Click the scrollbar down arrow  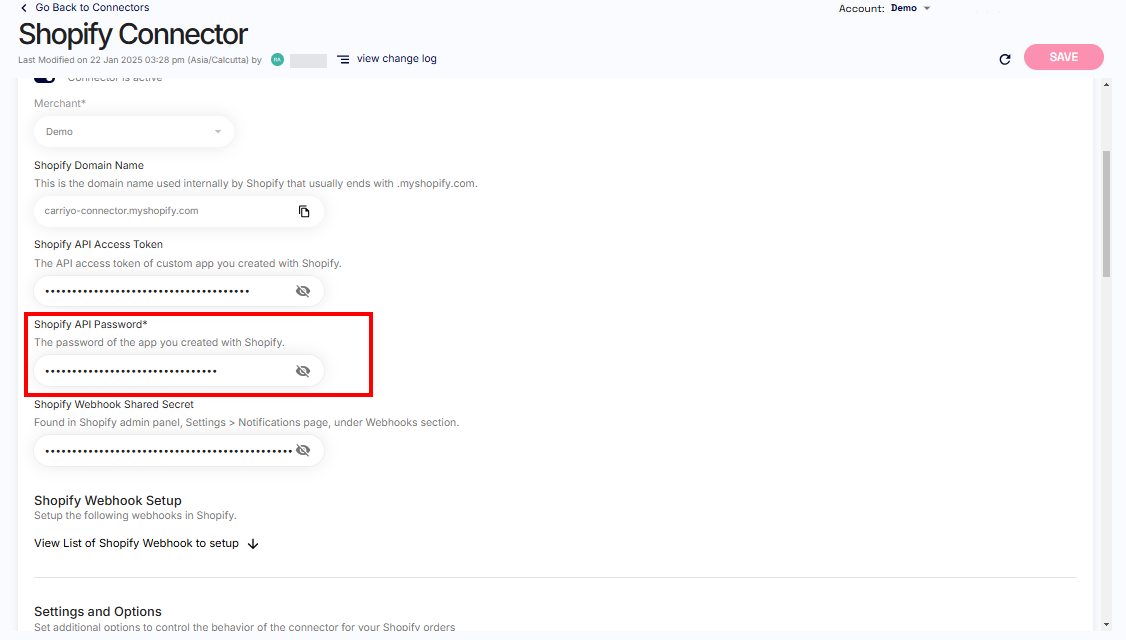pyautogui.click(x=1107, y=625)
